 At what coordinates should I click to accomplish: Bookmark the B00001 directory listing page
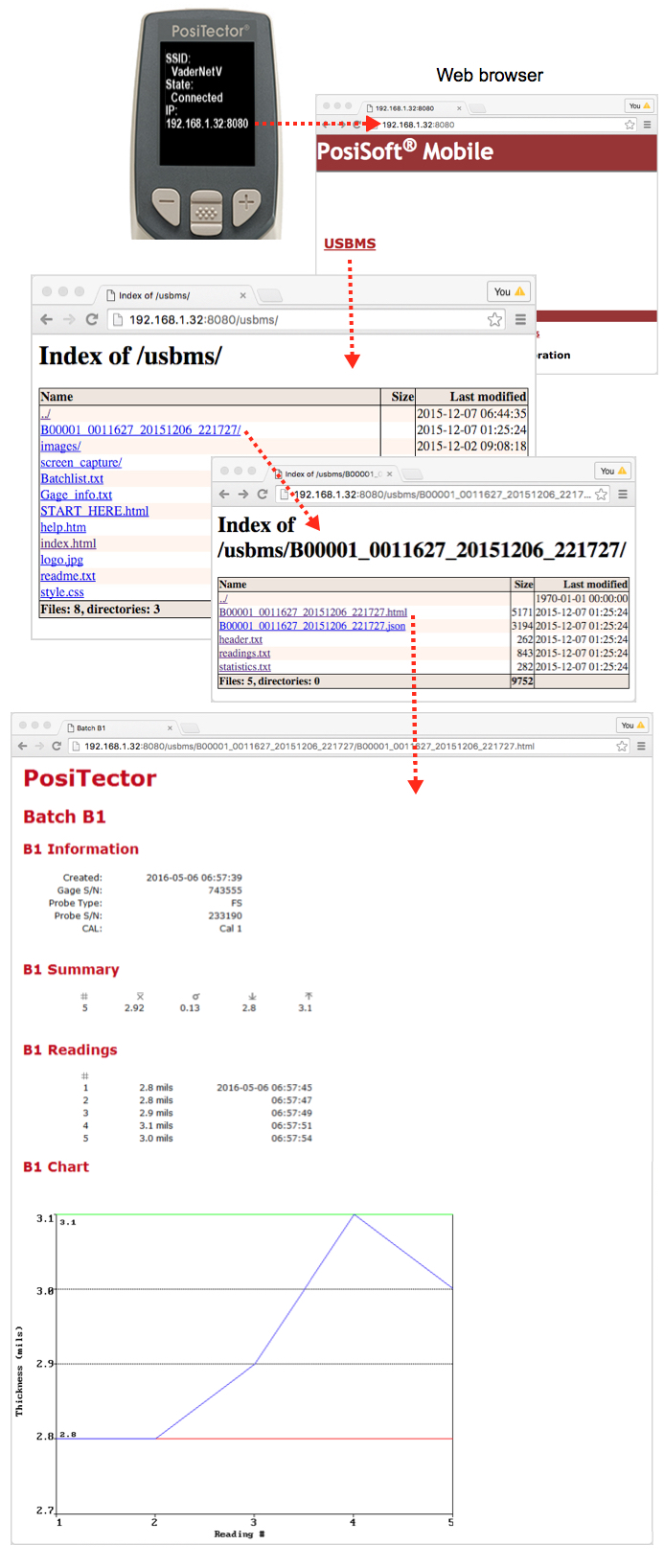[x=601, y=495]
